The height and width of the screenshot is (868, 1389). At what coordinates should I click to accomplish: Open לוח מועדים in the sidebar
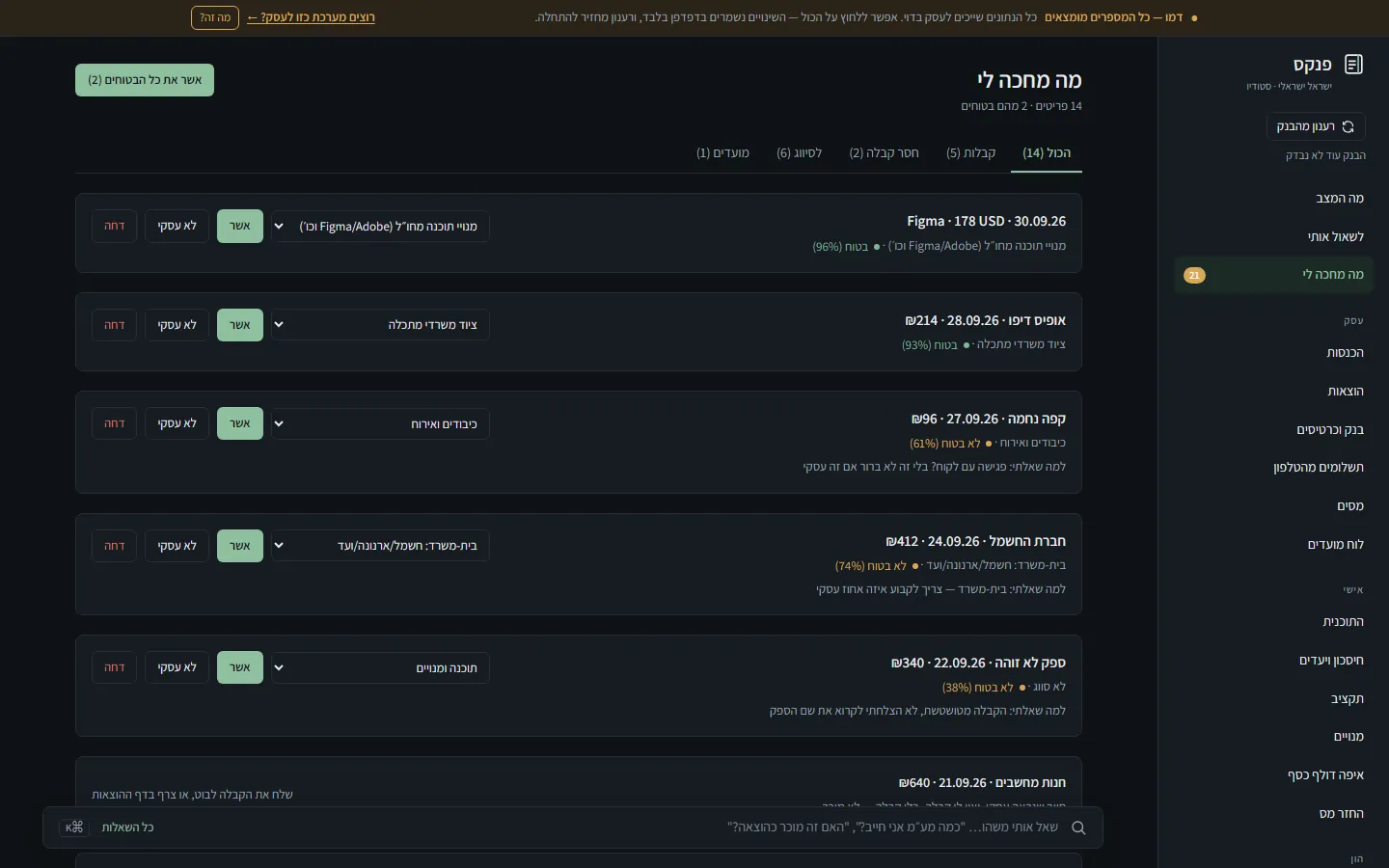(x=1273, y=545)
